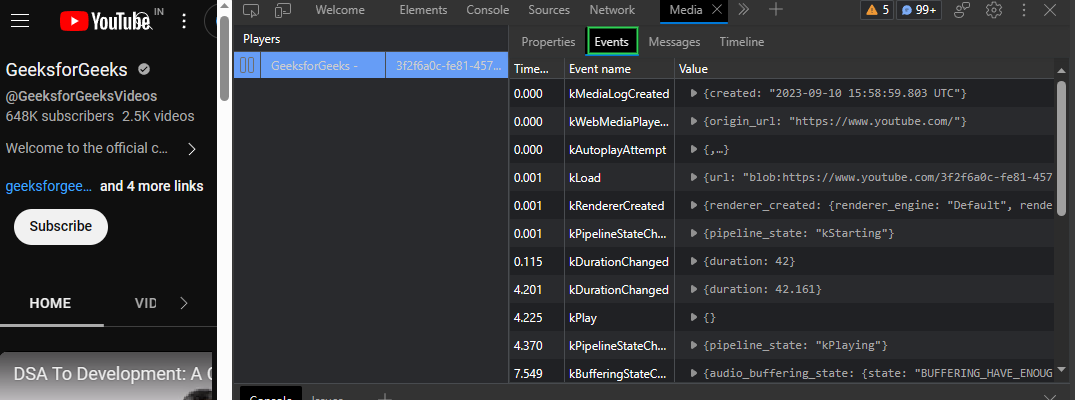Select the kMediaLogCreated event name
Image resolution: width=1075 pixels, height=400 pixels.
coord(619,93)
